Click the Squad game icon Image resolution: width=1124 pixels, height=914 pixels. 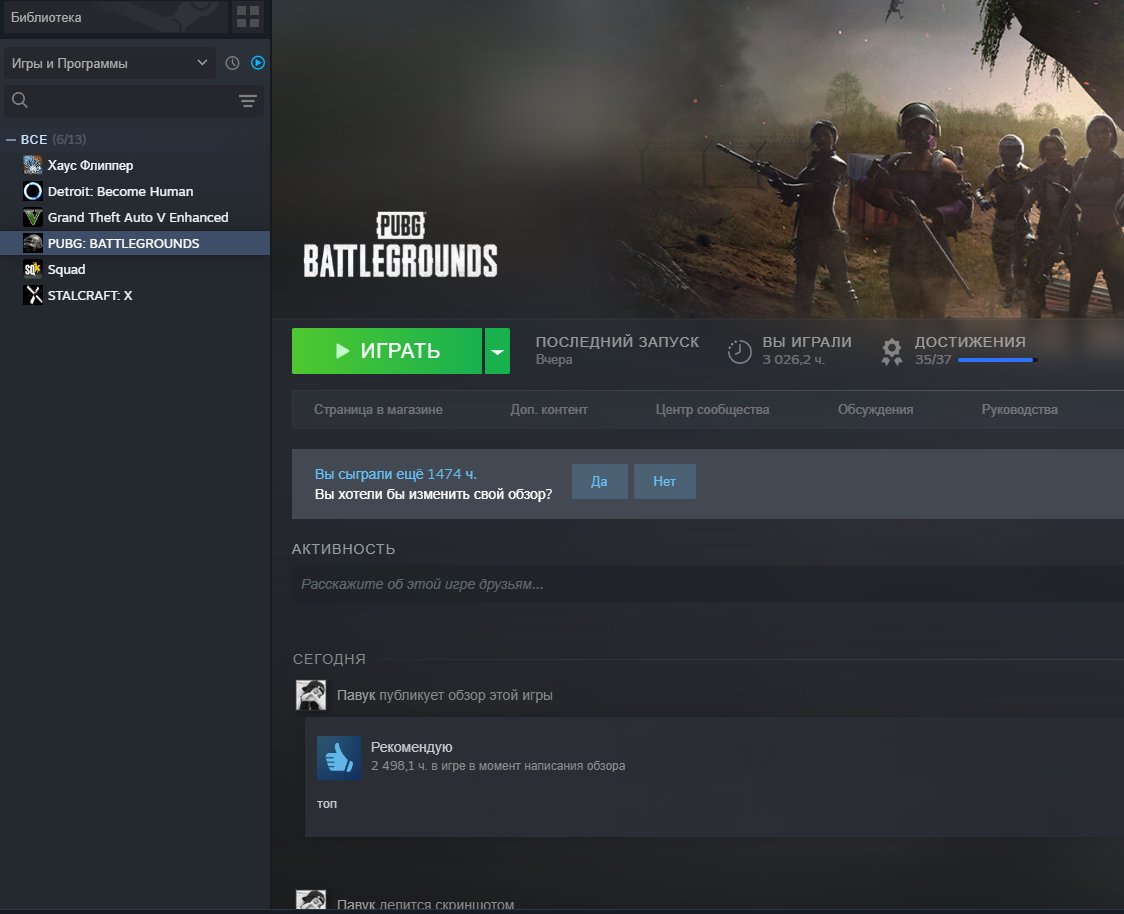tap(33, 270)
